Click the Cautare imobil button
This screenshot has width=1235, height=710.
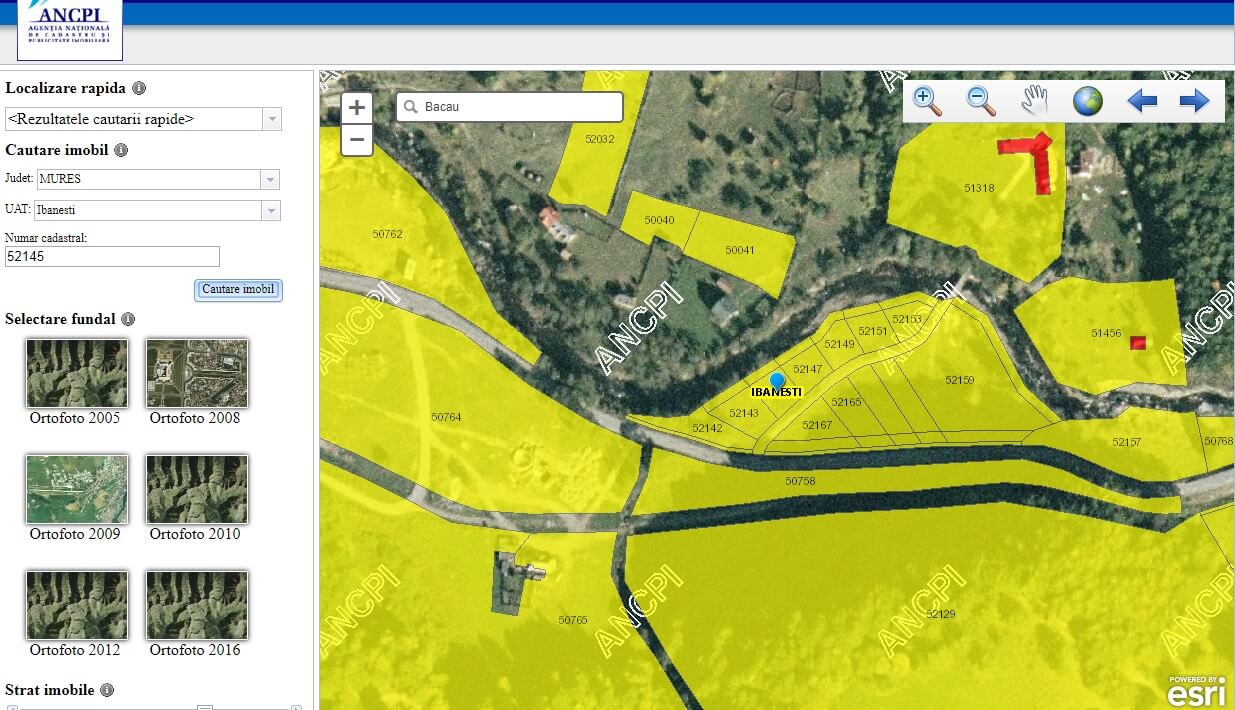click(x=238, y=290)
